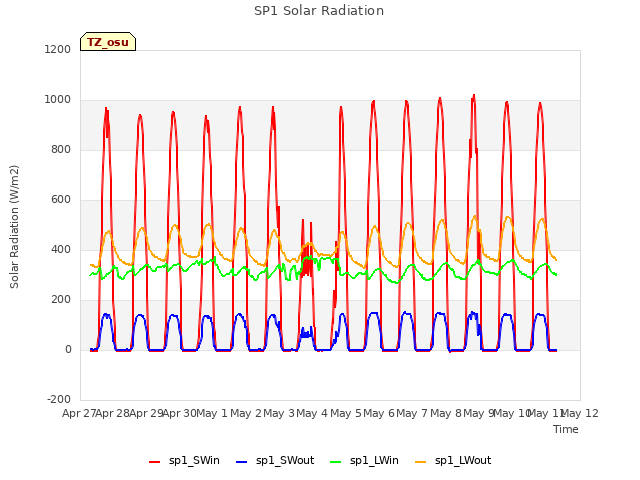Click the May 4 x-axis label
Viewport: 640px width, 480px height.
click(x=312, y=413)
